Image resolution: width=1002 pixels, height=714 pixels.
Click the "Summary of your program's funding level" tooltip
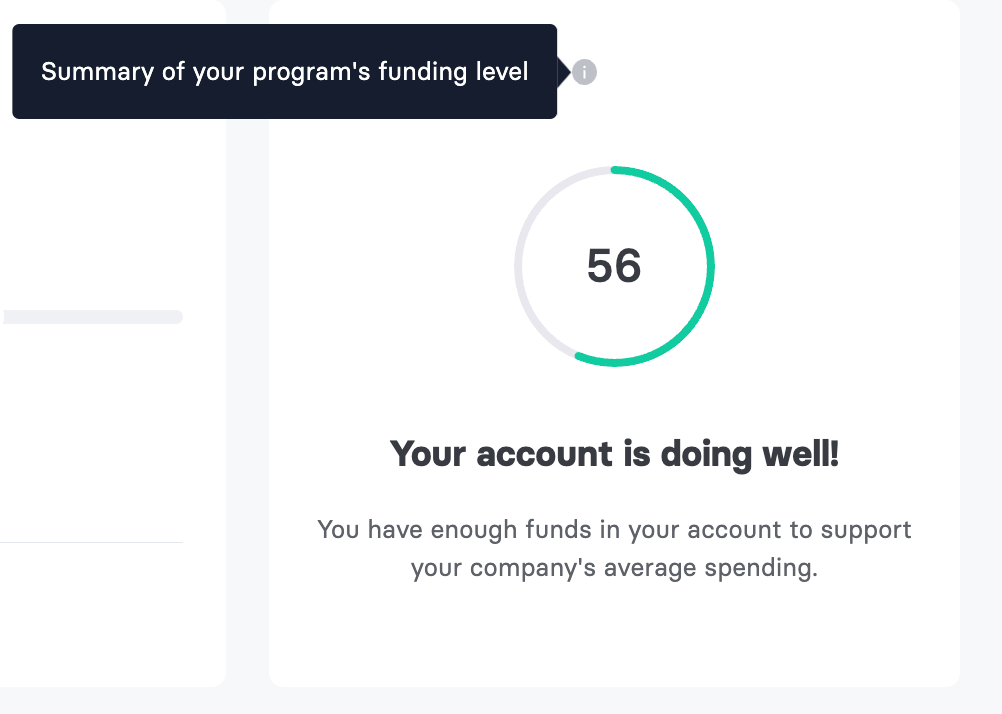tap(284, 72)
